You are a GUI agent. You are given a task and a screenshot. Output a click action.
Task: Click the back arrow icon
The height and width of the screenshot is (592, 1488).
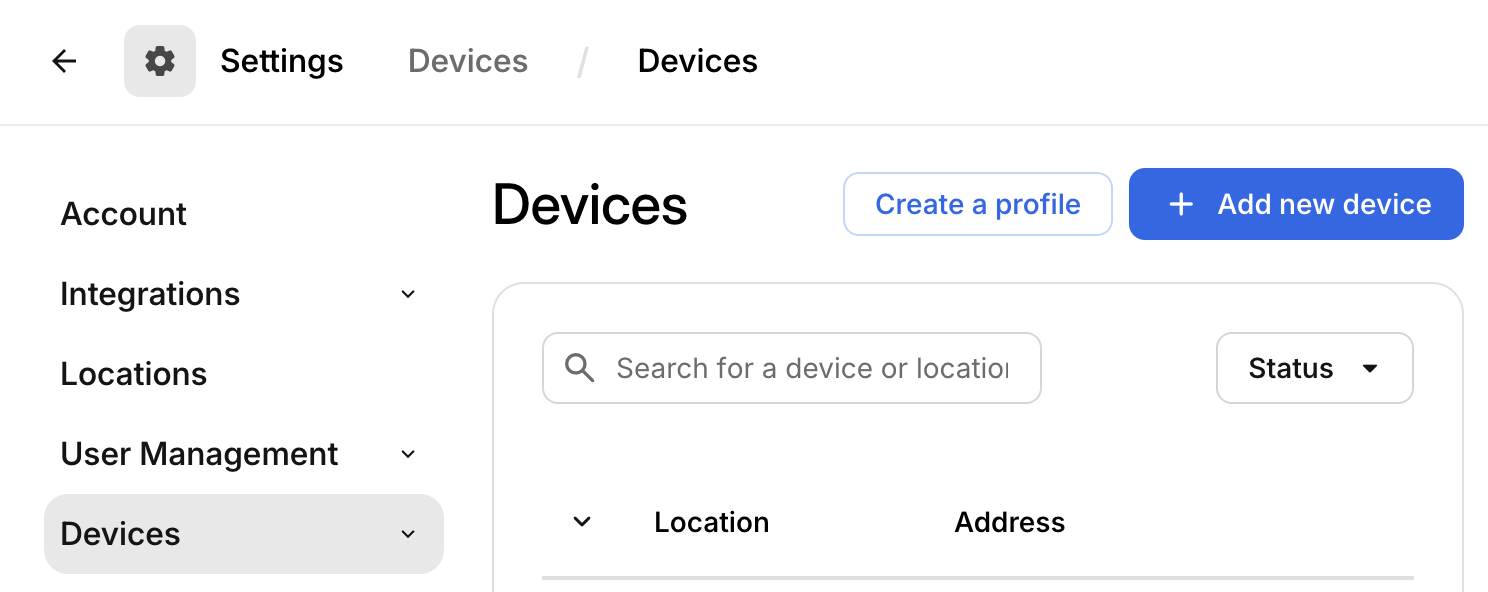click(64, 61)
